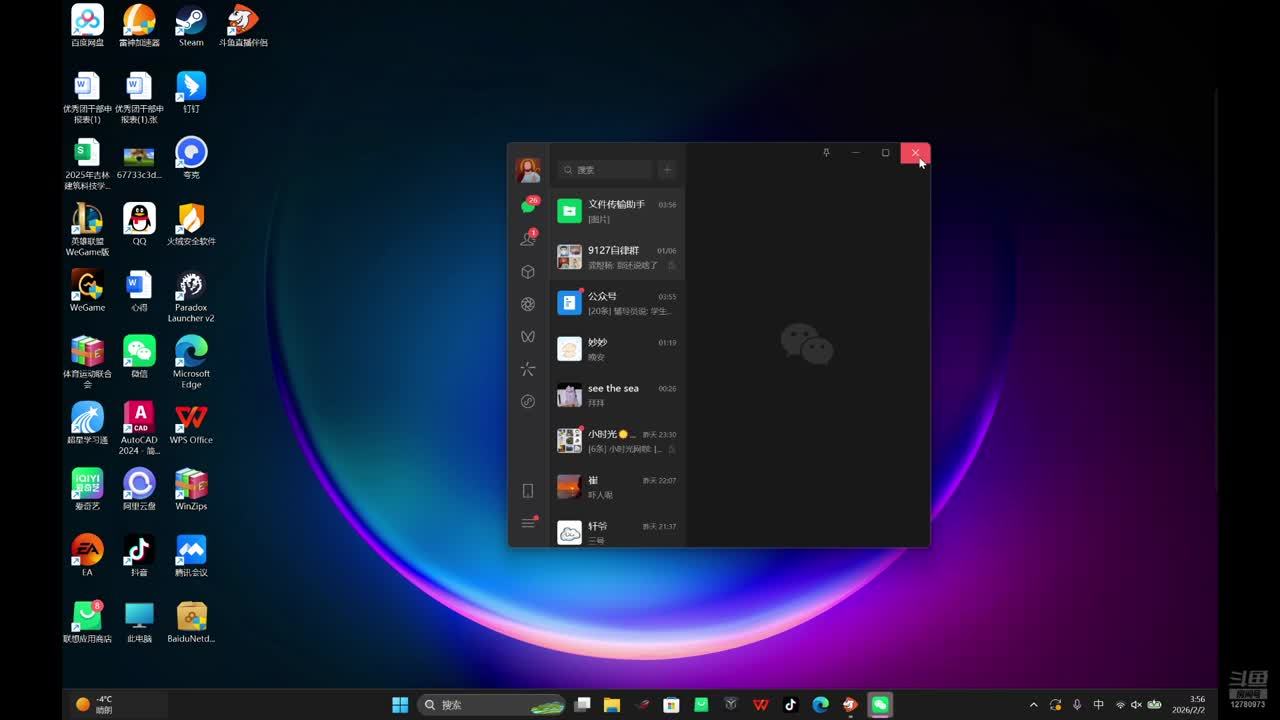
Task: Toggle the muted volume icon in taskbar
Action: [x=1136, y=705]
